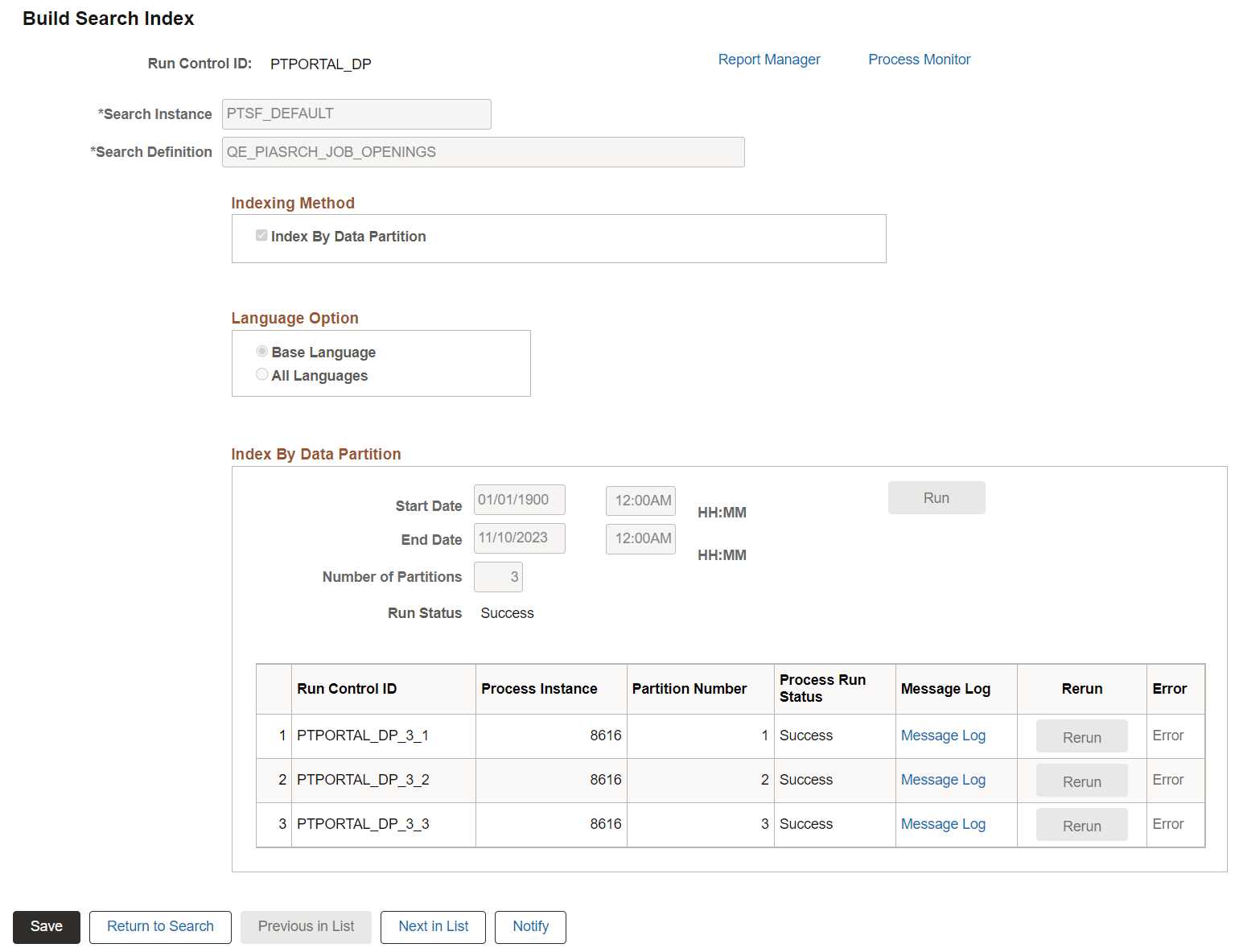The image size is (1239, 952).
Task: Click the Start Date field
Action: (x=518, y=499)
